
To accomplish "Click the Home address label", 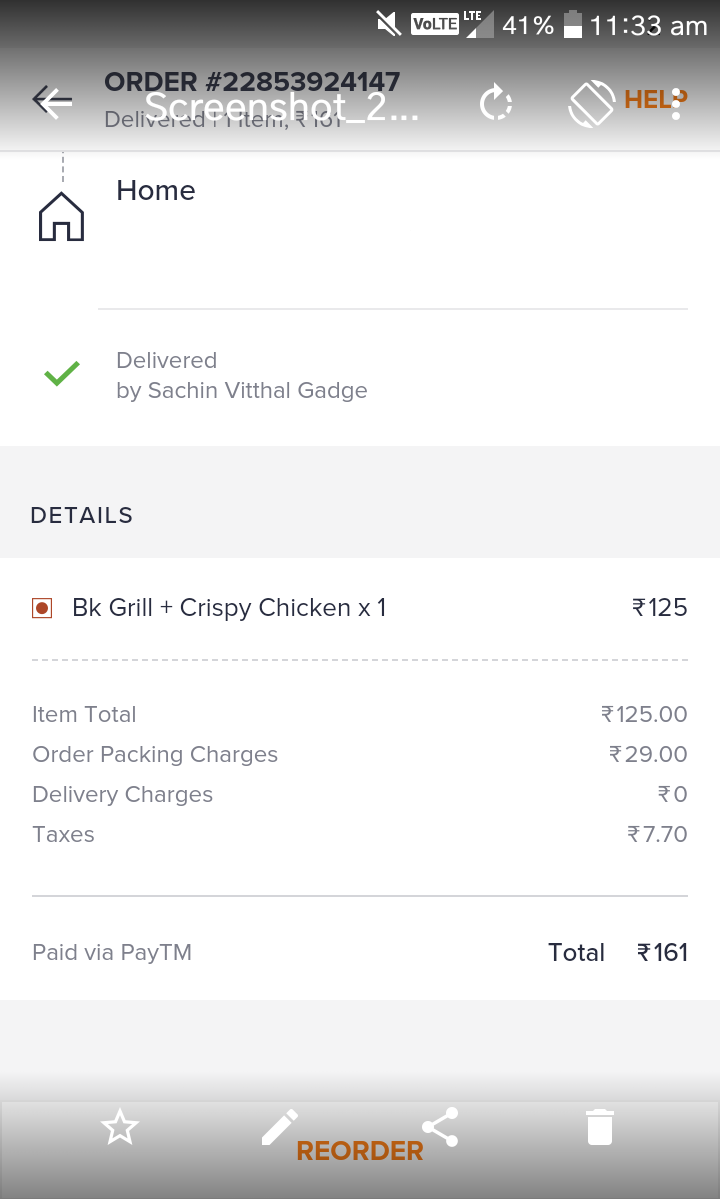I will tap(156, 191).
